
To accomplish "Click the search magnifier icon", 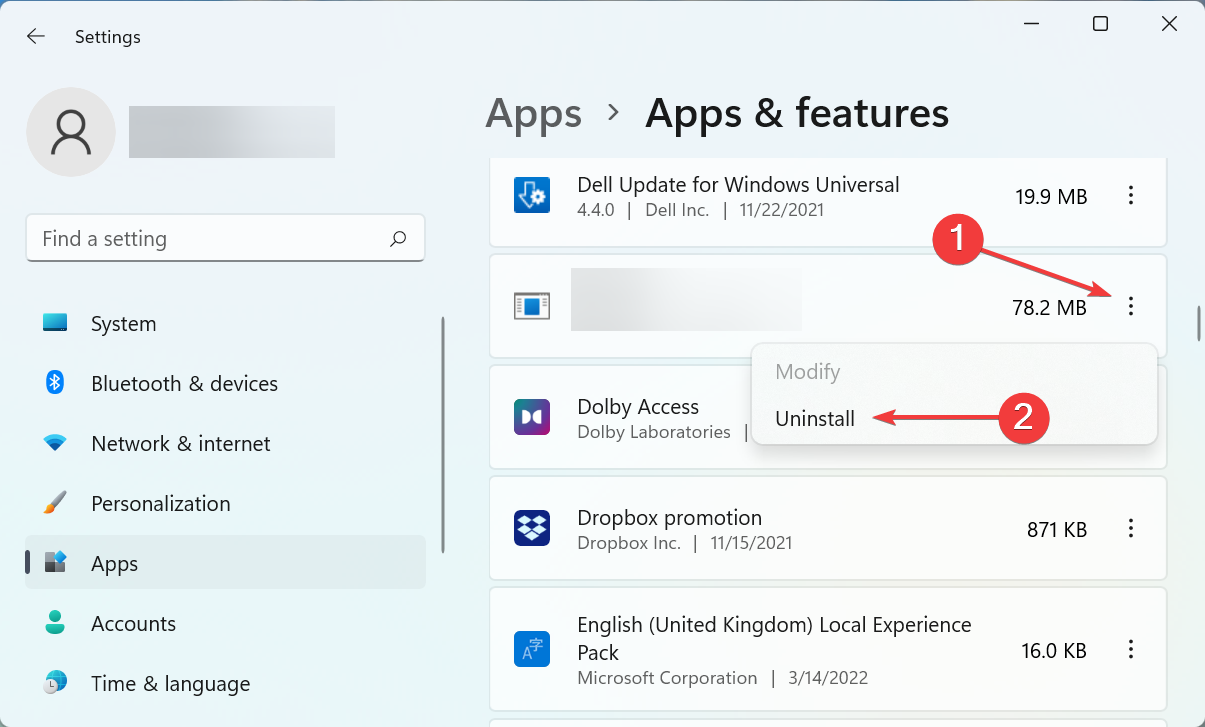I will [398, 239].
